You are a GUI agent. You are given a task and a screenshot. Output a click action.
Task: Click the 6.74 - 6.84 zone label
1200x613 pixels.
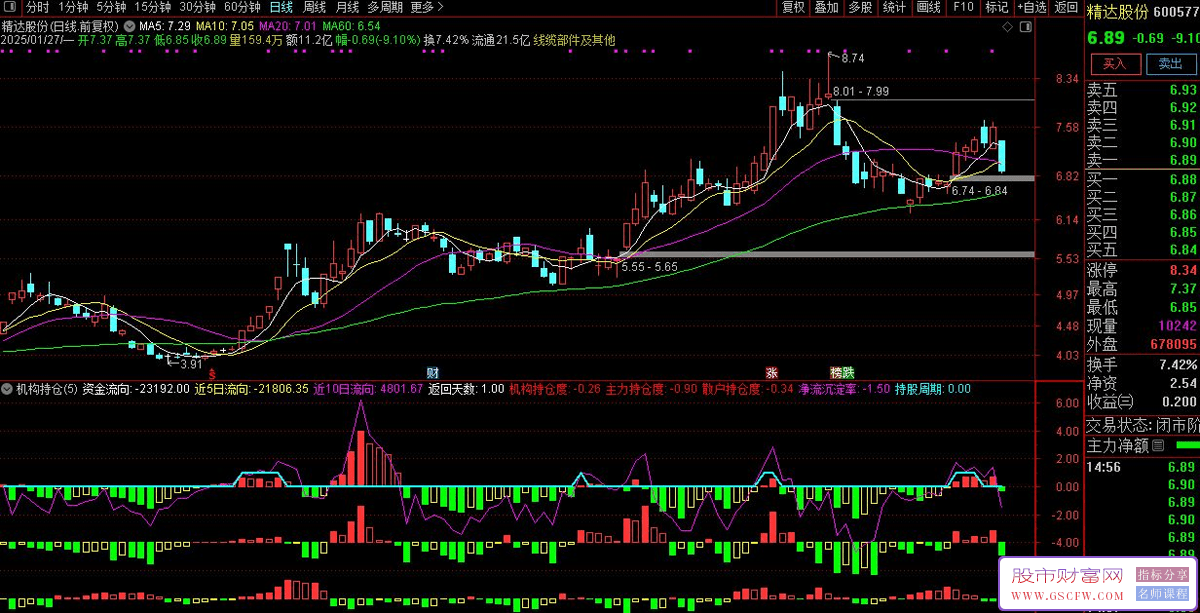pyautogui.click(x=979, y=190)
